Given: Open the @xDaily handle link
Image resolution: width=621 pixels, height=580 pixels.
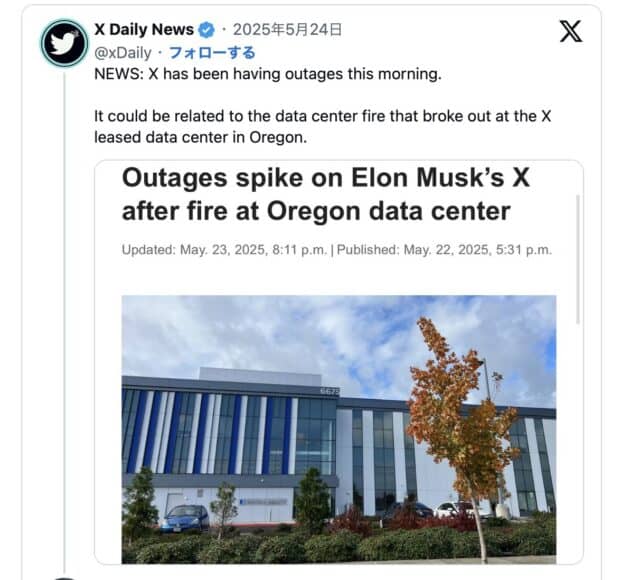Looking at the screenshot, I should 123,52.
